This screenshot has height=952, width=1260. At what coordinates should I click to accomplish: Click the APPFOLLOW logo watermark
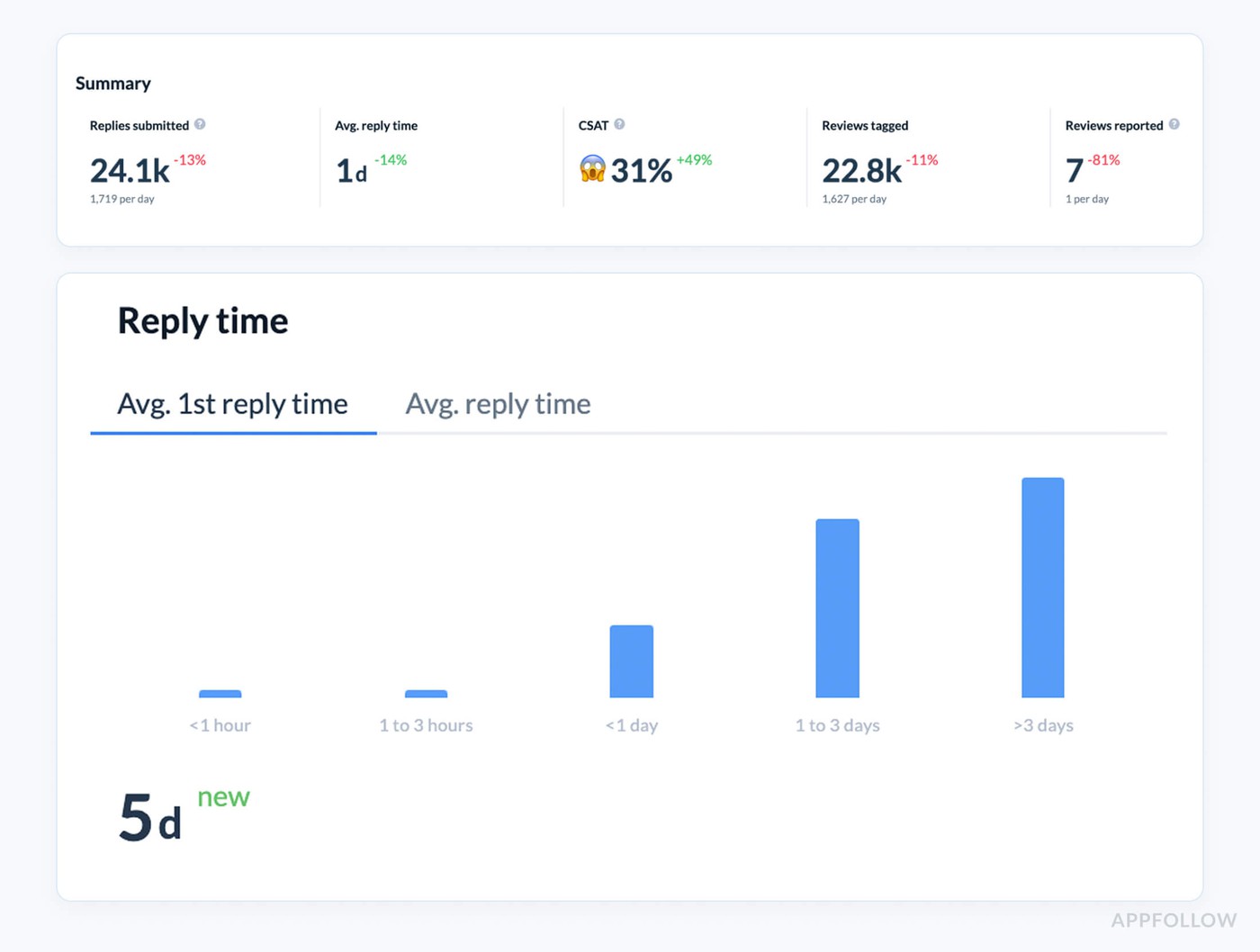pyautogui.click(x=1174, y=921)
